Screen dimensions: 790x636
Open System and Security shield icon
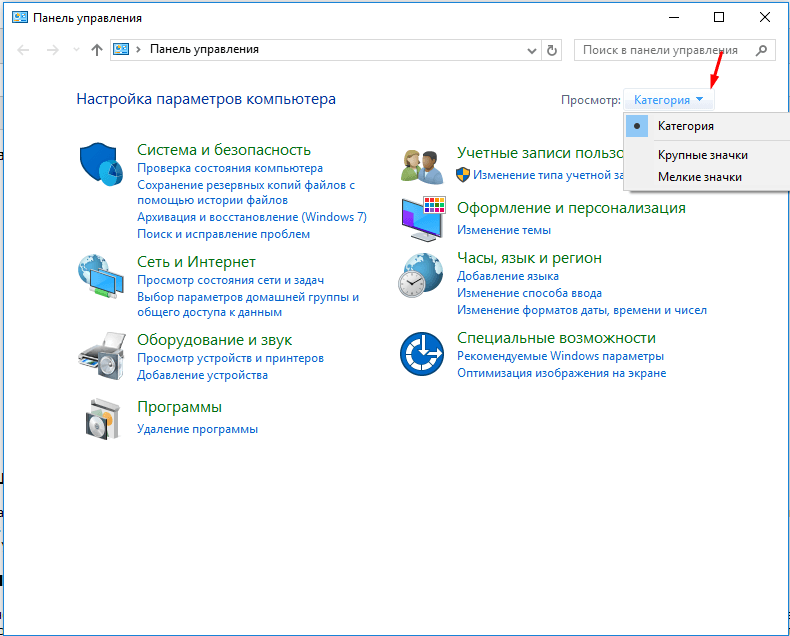point(101,164)
